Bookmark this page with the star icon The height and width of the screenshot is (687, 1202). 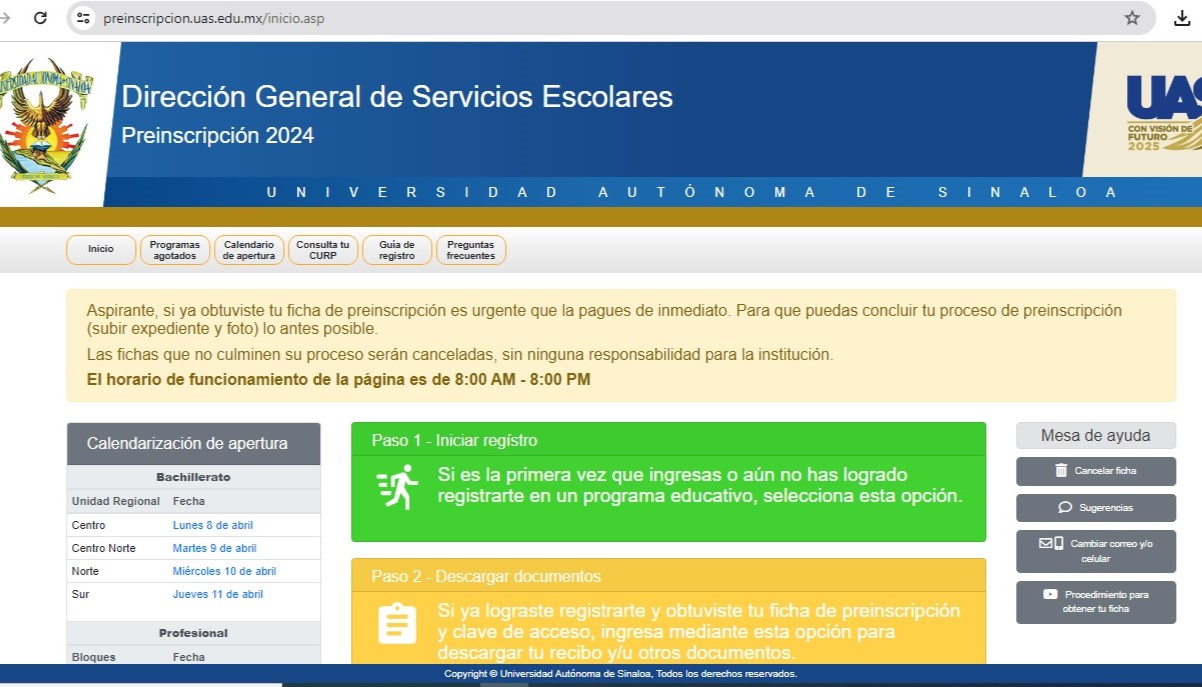pos(1132,18)
